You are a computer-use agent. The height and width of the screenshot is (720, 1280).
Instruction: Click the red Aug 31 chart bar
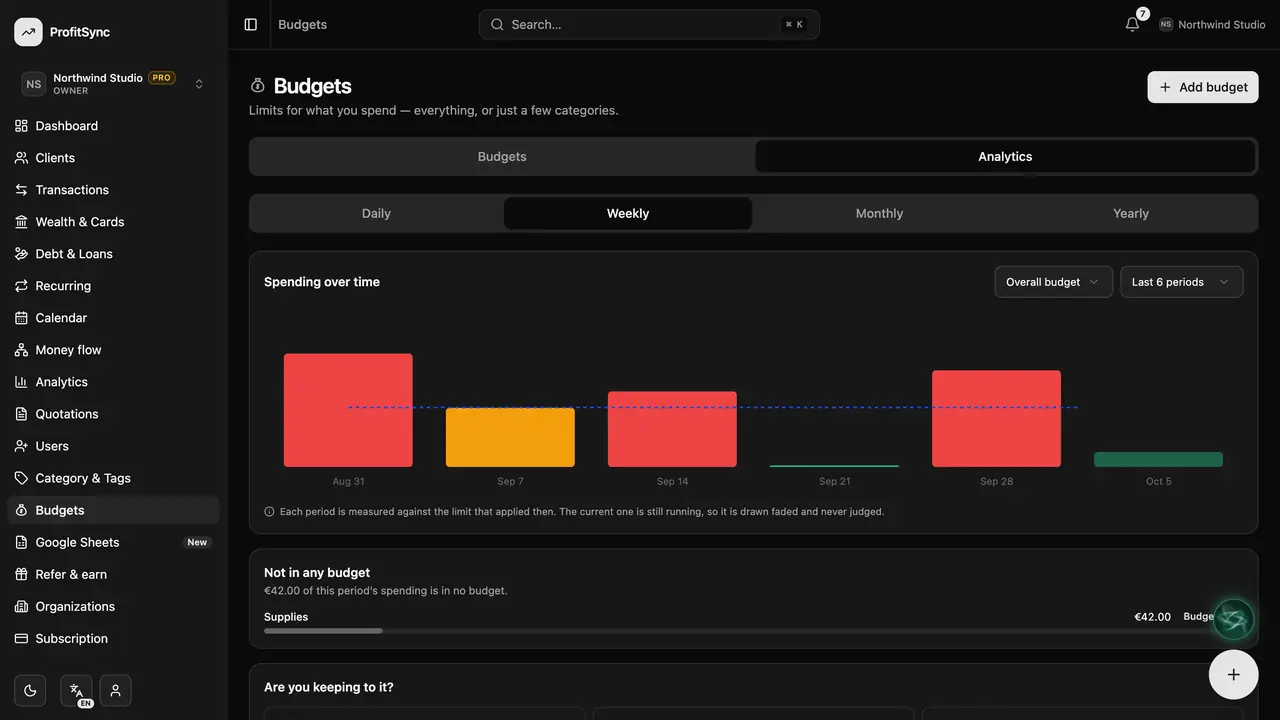pyautogui.click(x=348, y=410)
